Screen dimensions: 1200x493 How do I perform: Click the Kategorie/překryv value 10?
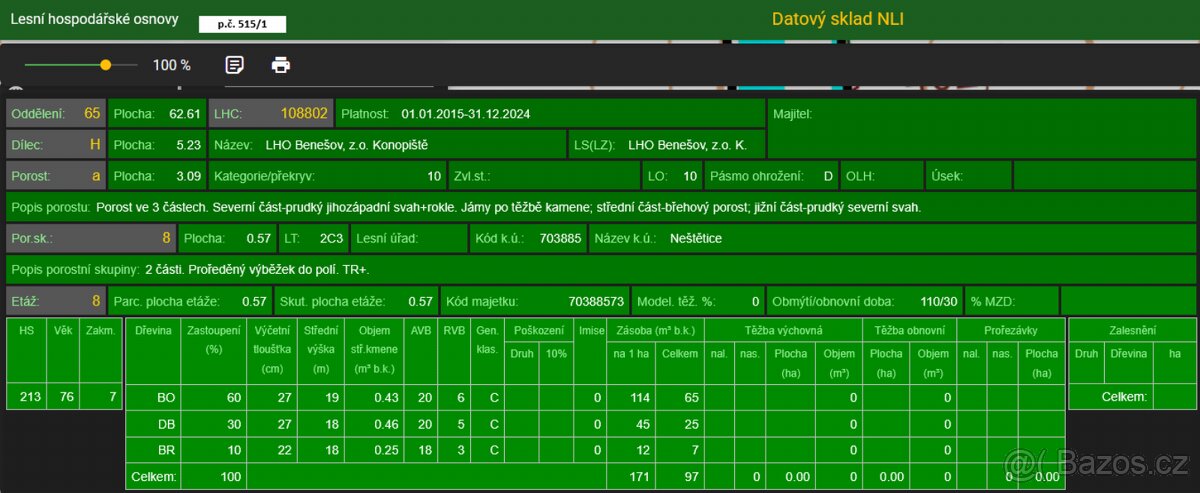[434, 176]
